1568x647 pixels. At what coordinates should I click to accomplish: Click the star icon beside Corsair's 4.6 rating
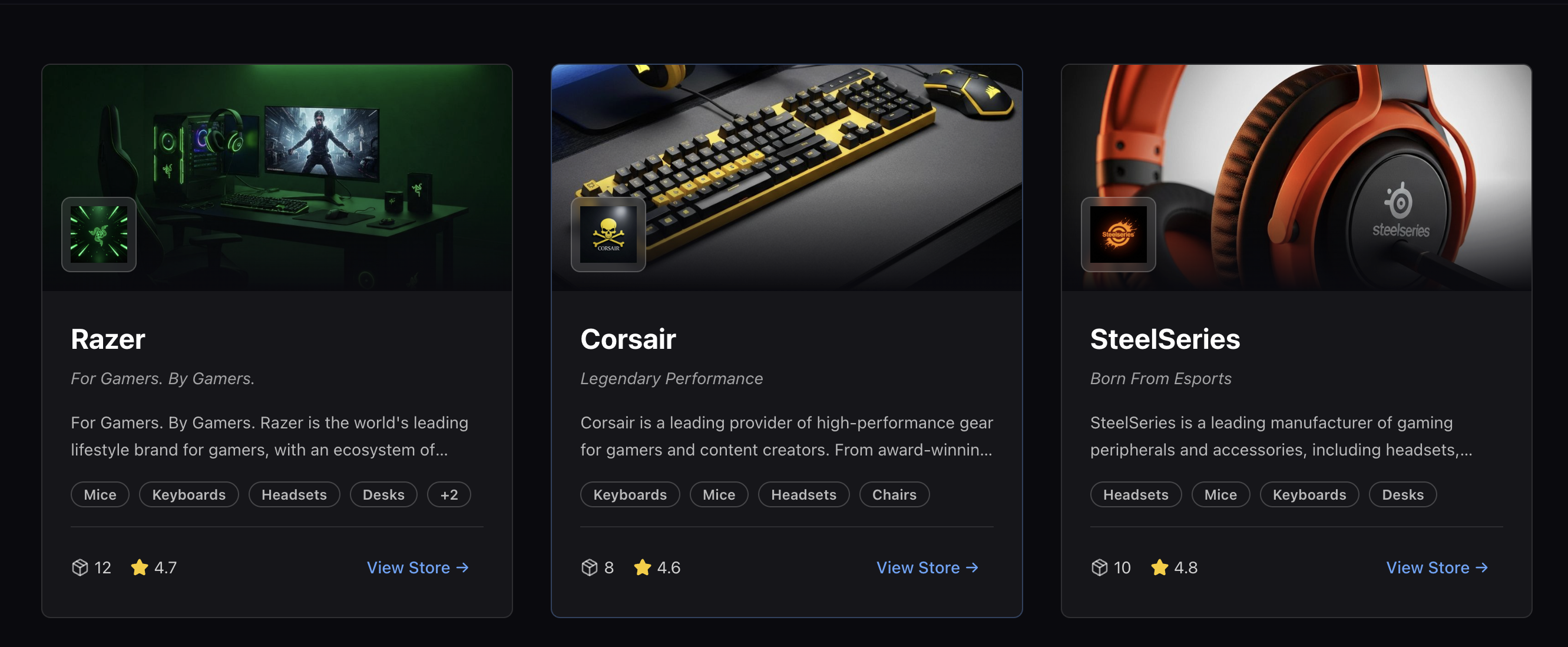click(x=642, y=567)
